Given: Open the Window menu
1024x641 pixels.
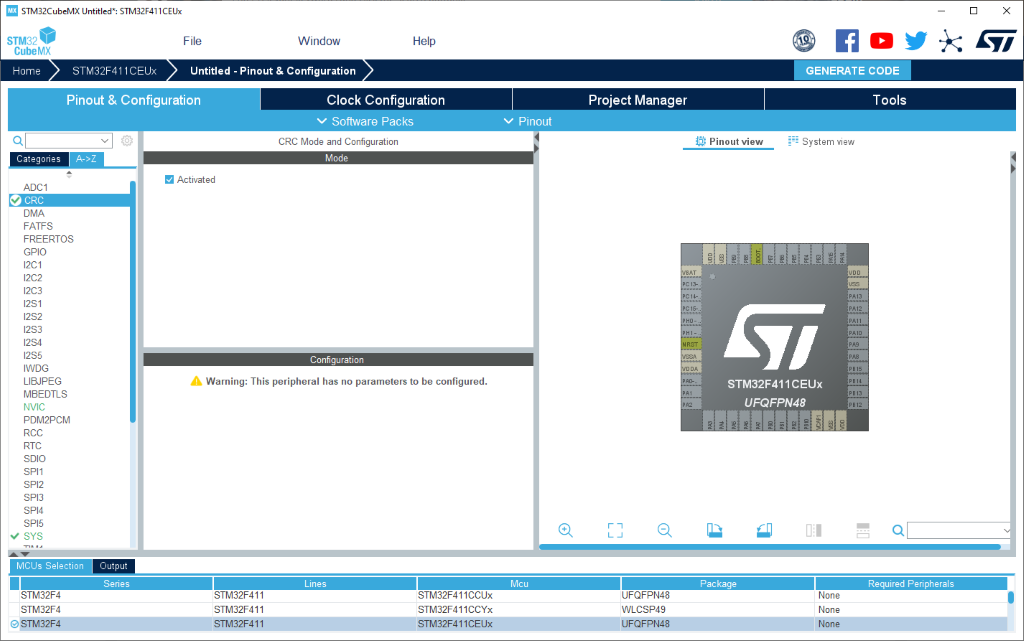Looking at the screenshot, I should pos(319,41).
